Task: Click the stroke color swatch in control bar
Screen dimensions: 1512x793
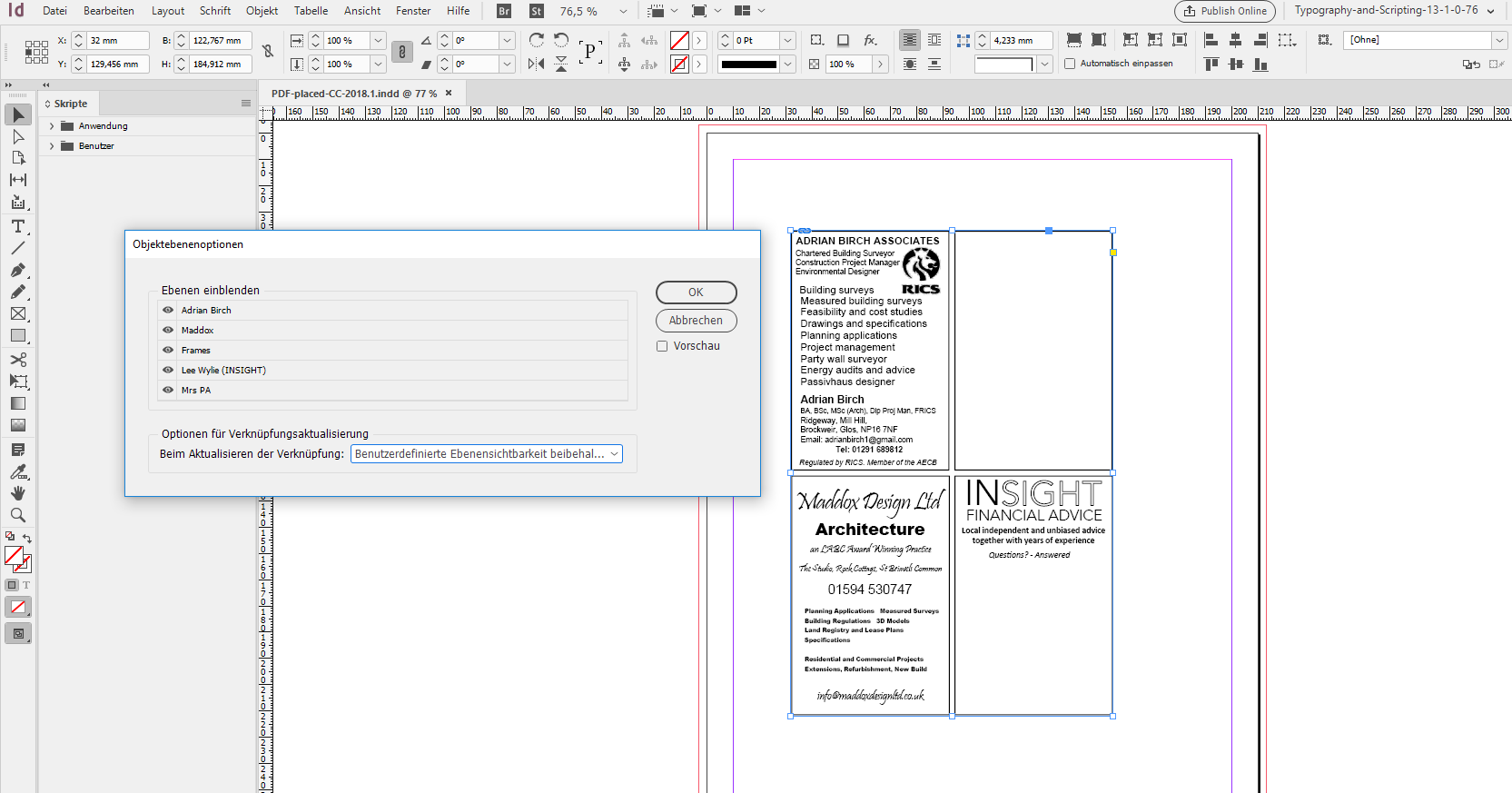Action: coord(679,64)
